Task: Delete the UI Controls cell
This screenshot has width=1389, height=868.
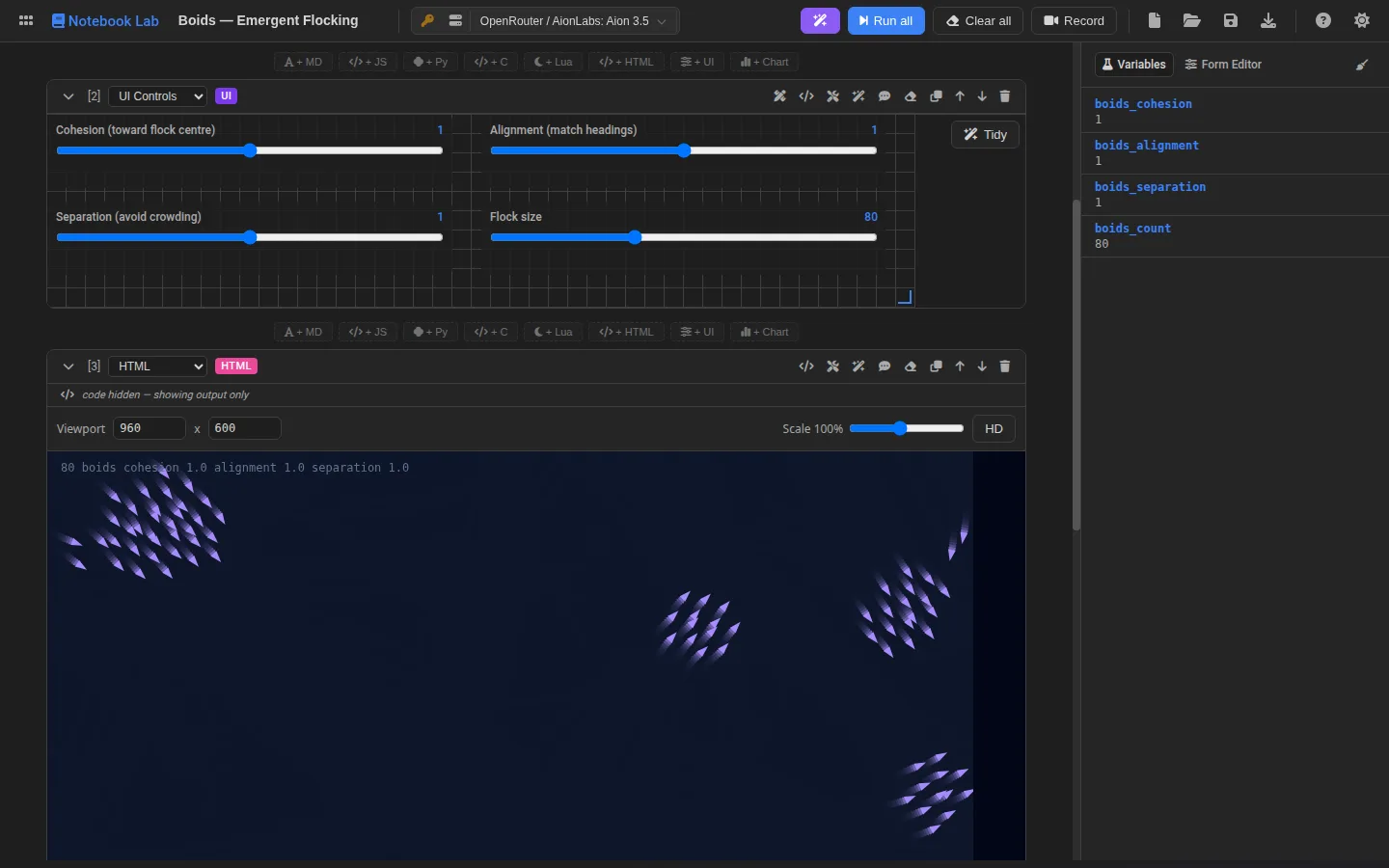Action: click(x=1005, y=96)
